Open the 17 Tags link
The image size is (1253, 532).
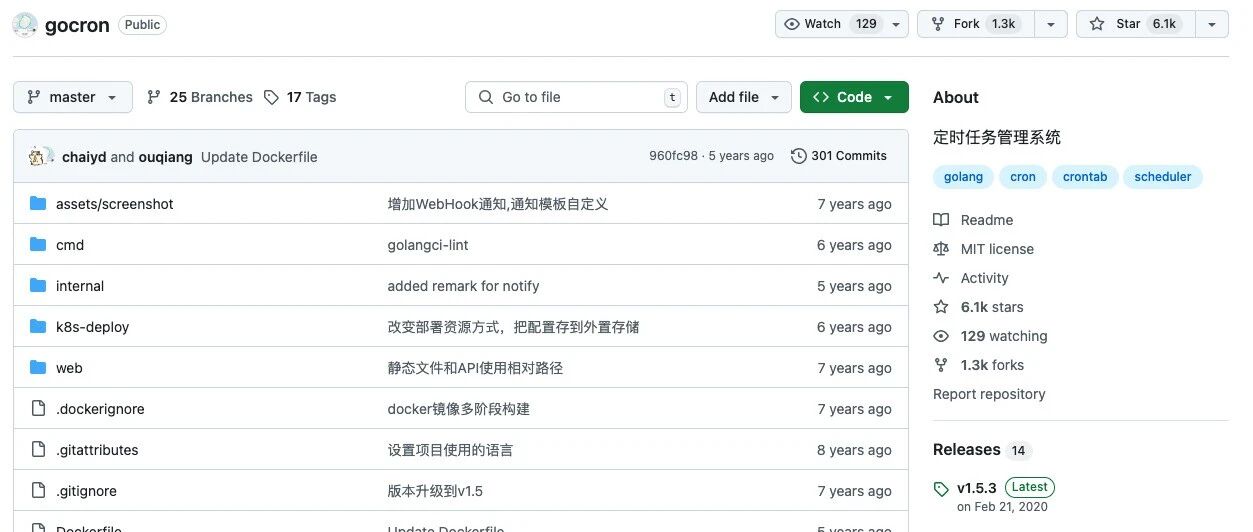pyautogui.click(x=300, y=97)
